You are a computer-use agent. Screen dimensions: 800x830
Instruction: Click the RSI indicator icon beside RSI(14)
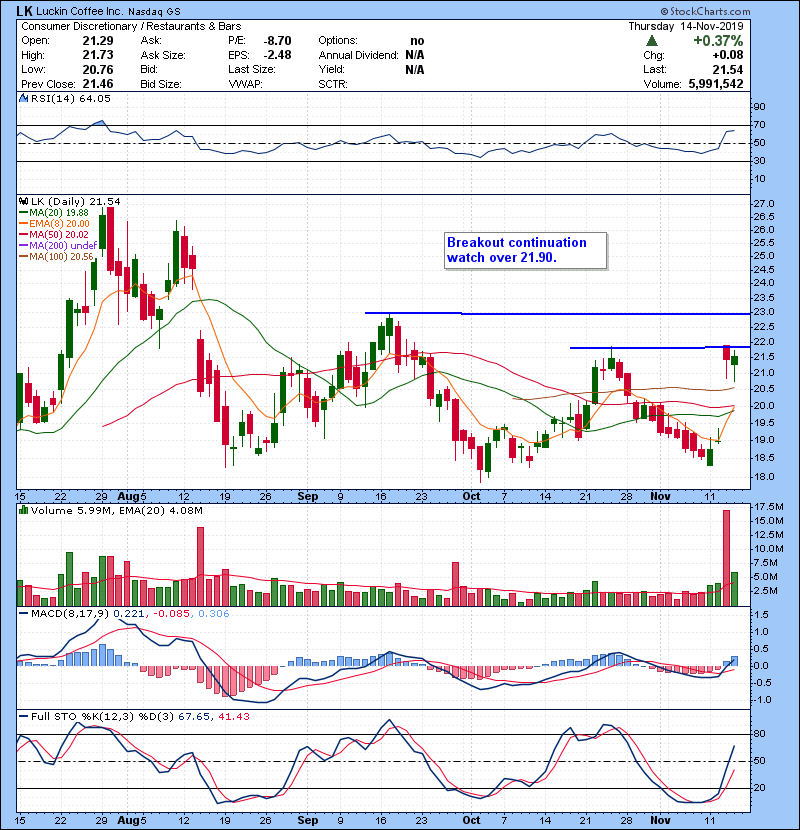(23, 98)
